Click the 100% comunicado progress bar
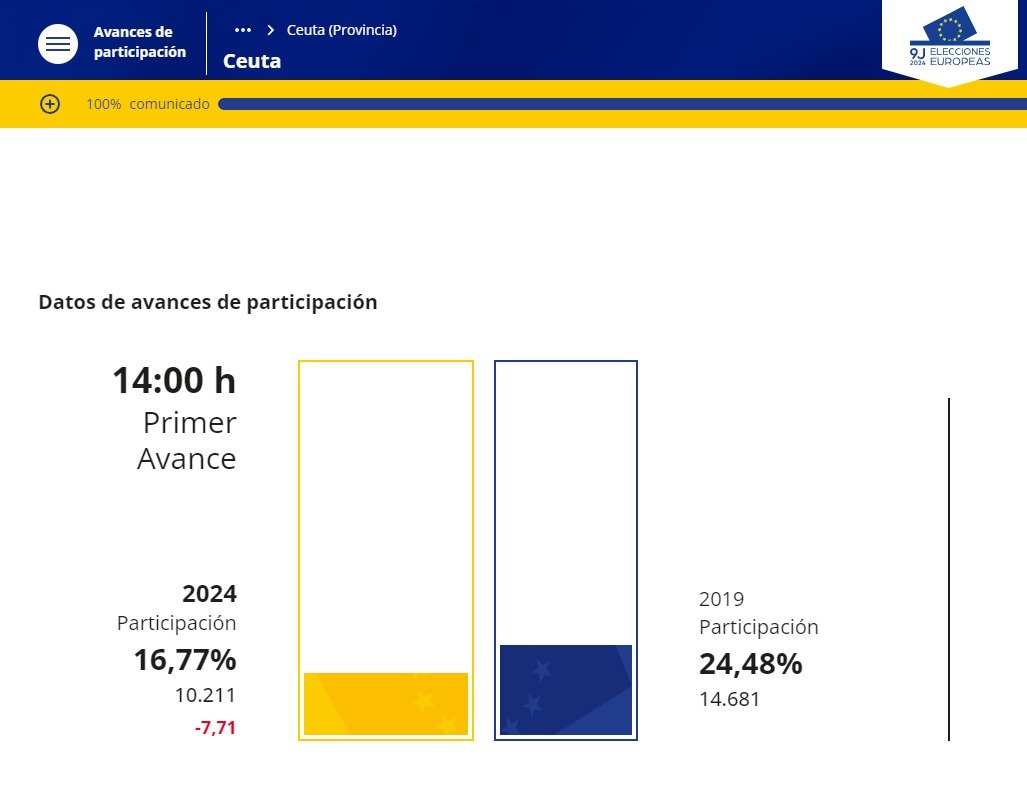1027x786 pixels. pyautogui.click(x=622, y=104)
